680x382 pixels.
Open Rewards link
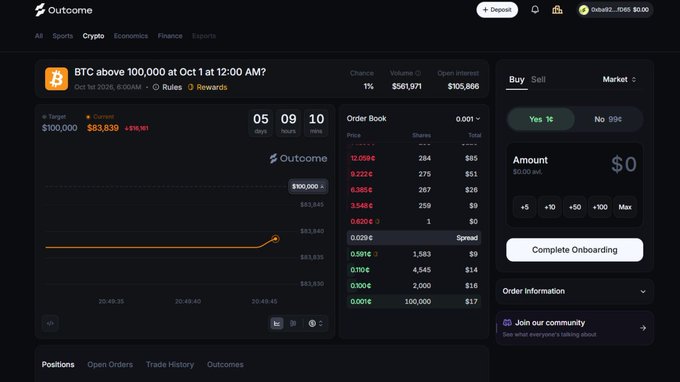(x=207, y=87)
